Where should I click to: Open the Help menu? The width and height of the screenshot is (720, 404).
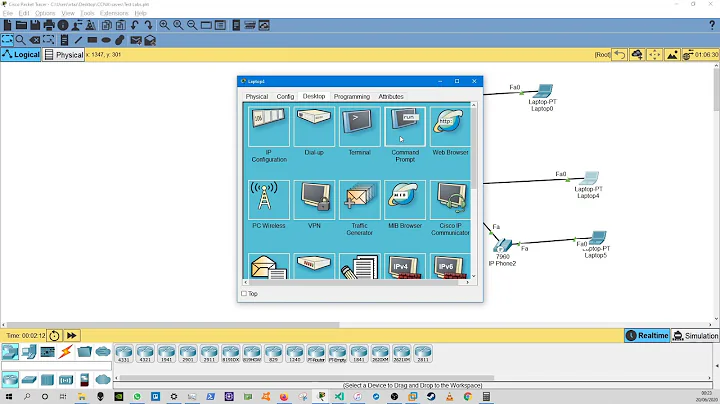pyautogui.click(x=141, y=13)
